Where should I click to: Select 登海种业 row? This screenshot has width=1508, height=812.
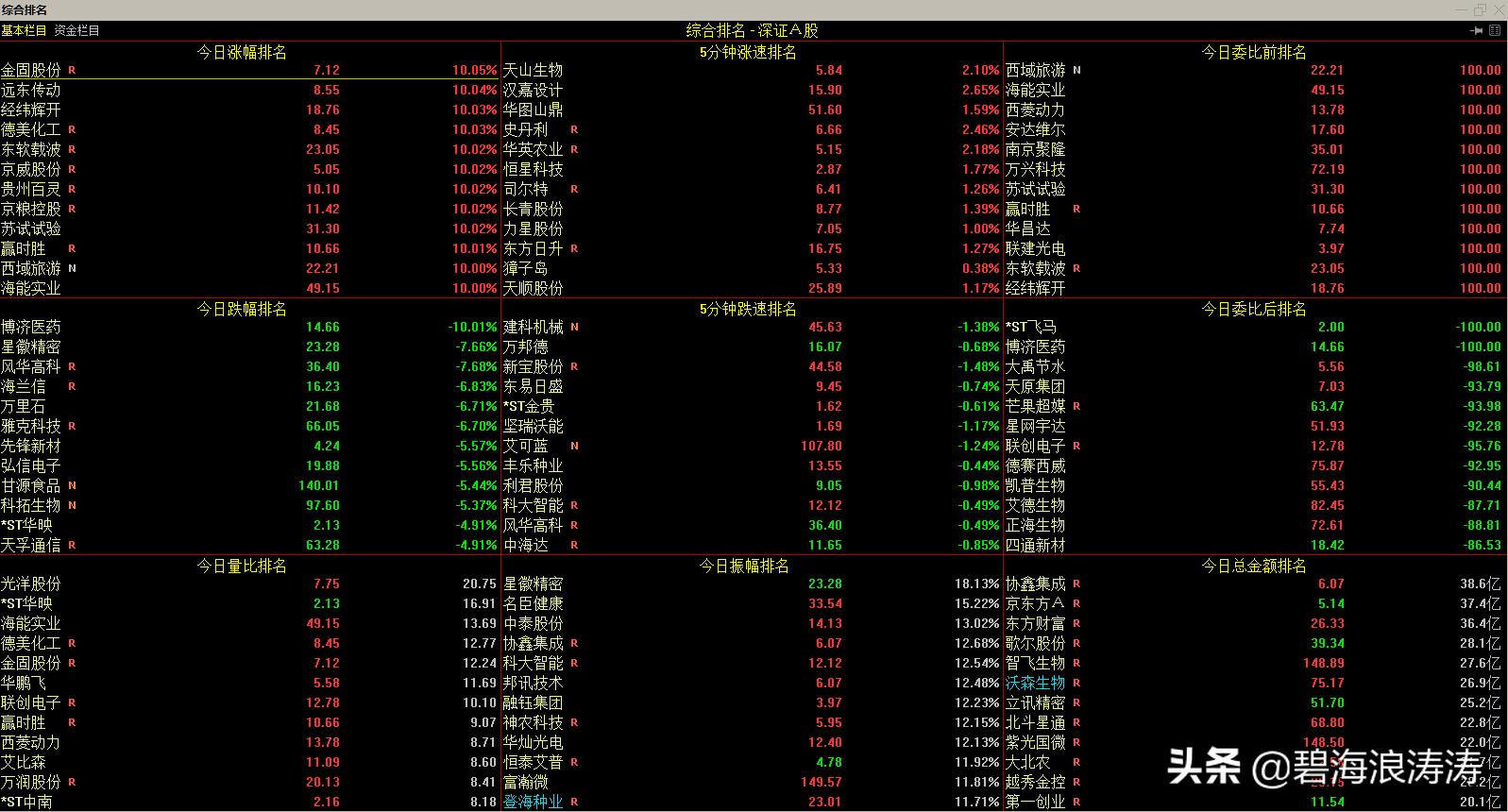[752, 802]
